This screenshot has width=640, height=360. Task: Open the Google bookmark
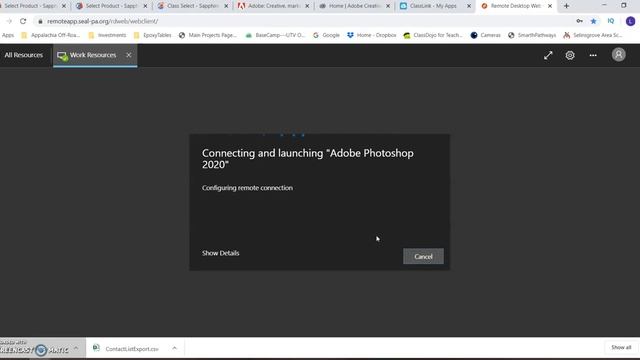(326, 35)
